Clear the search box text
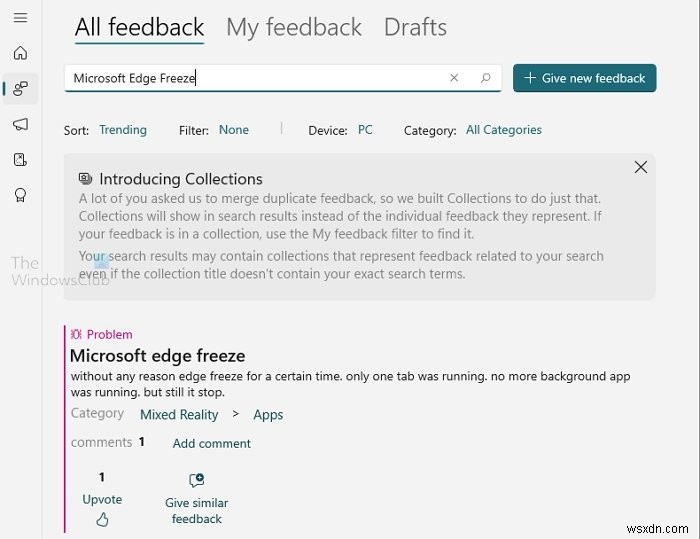 click(454, 78)
